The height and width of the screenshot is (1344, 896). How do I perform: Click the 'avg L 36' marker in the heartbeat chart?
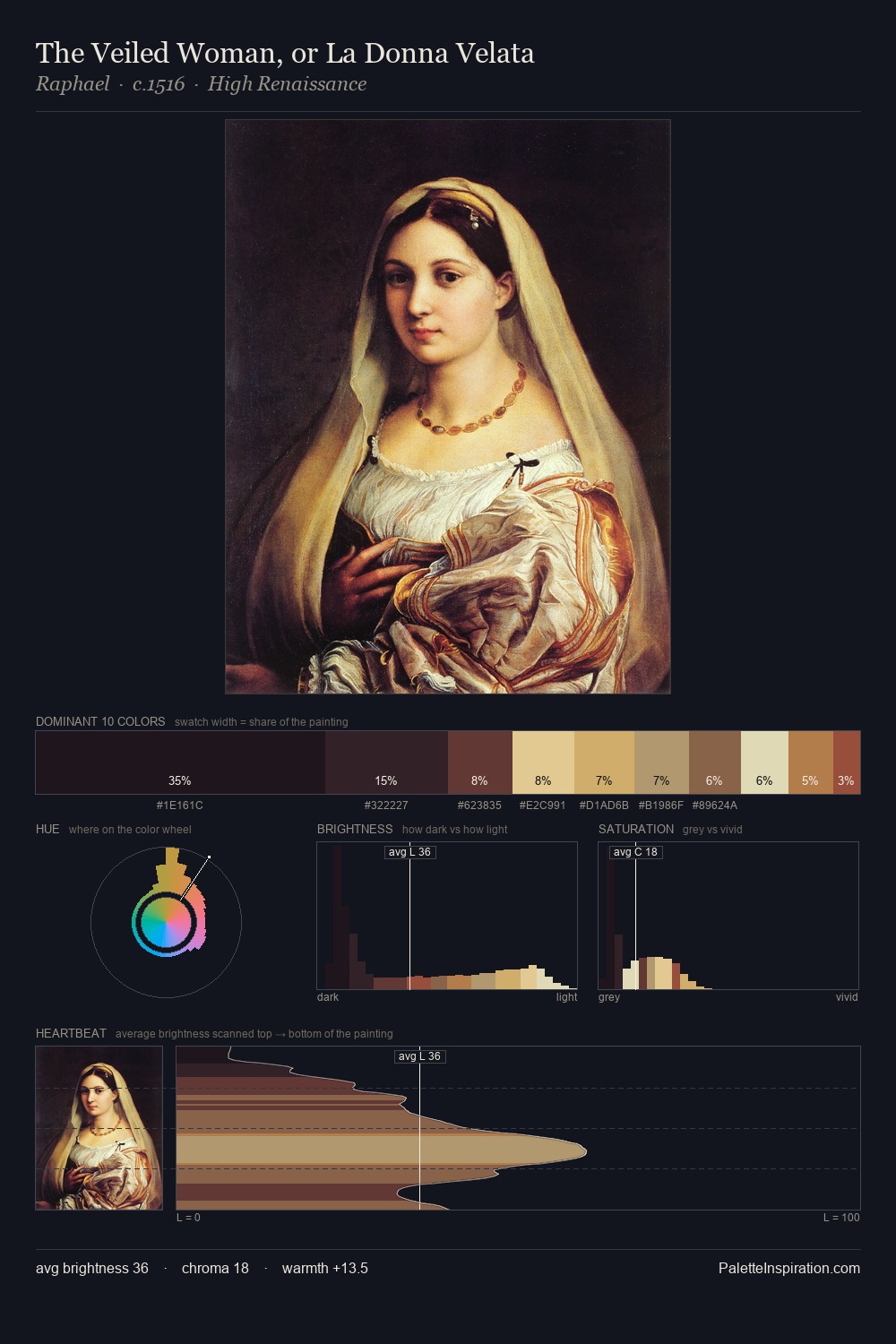pyautogui.click(x=419, y=1056)
